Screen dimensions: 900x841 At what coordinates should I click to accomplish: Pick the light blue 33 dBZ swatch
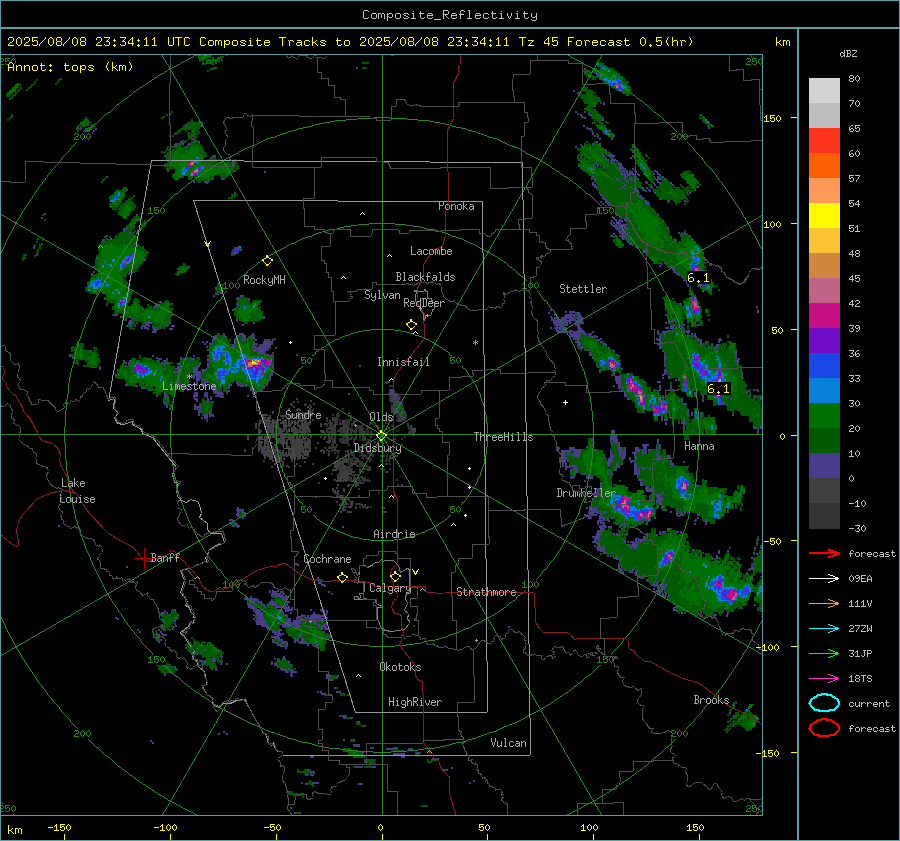point(824,390)
